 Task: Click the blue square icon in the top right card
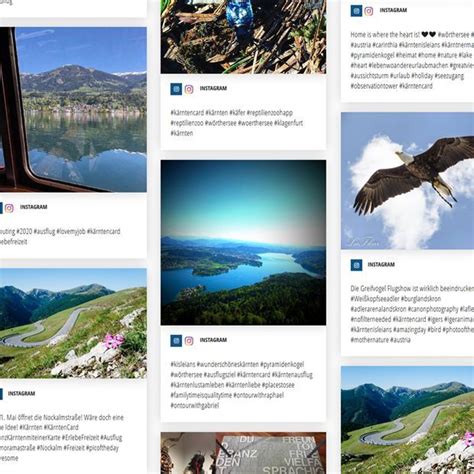(356, 11)
